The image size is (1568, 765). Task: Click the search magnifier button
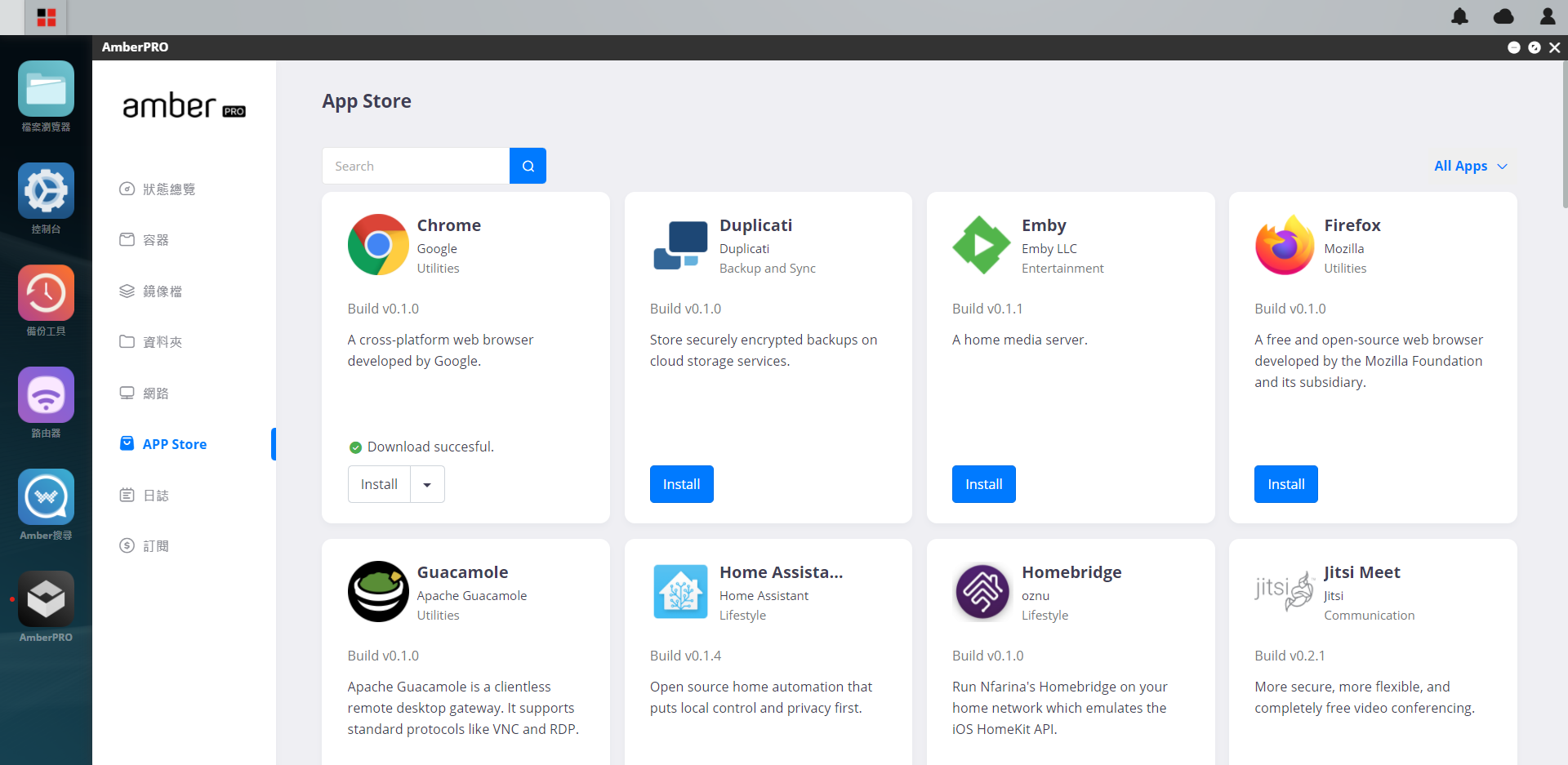[528, 166]
